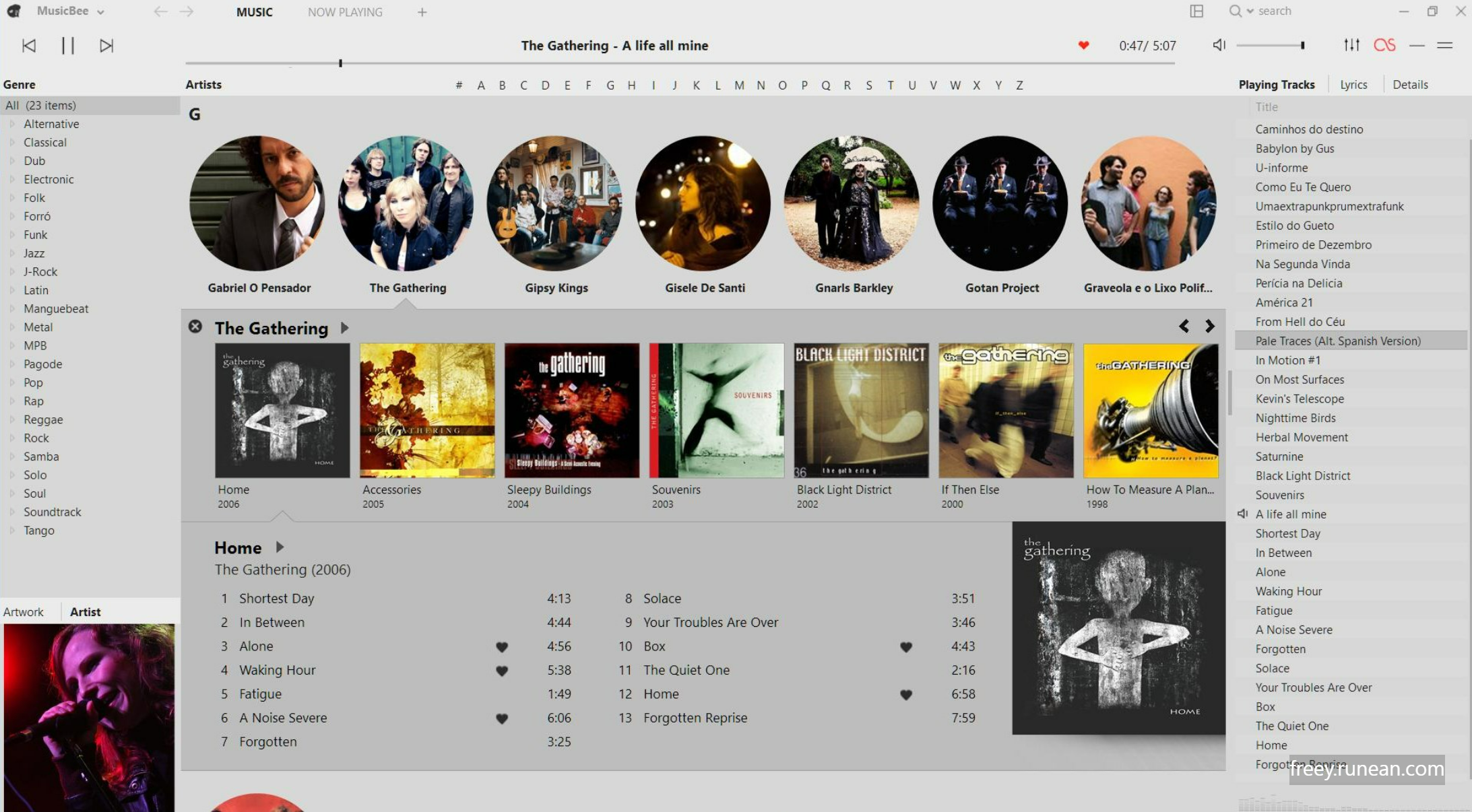Toggle the heart on Box track
Image resolution: width=1472 pixels, height=812 pixels.
point(906,647)
